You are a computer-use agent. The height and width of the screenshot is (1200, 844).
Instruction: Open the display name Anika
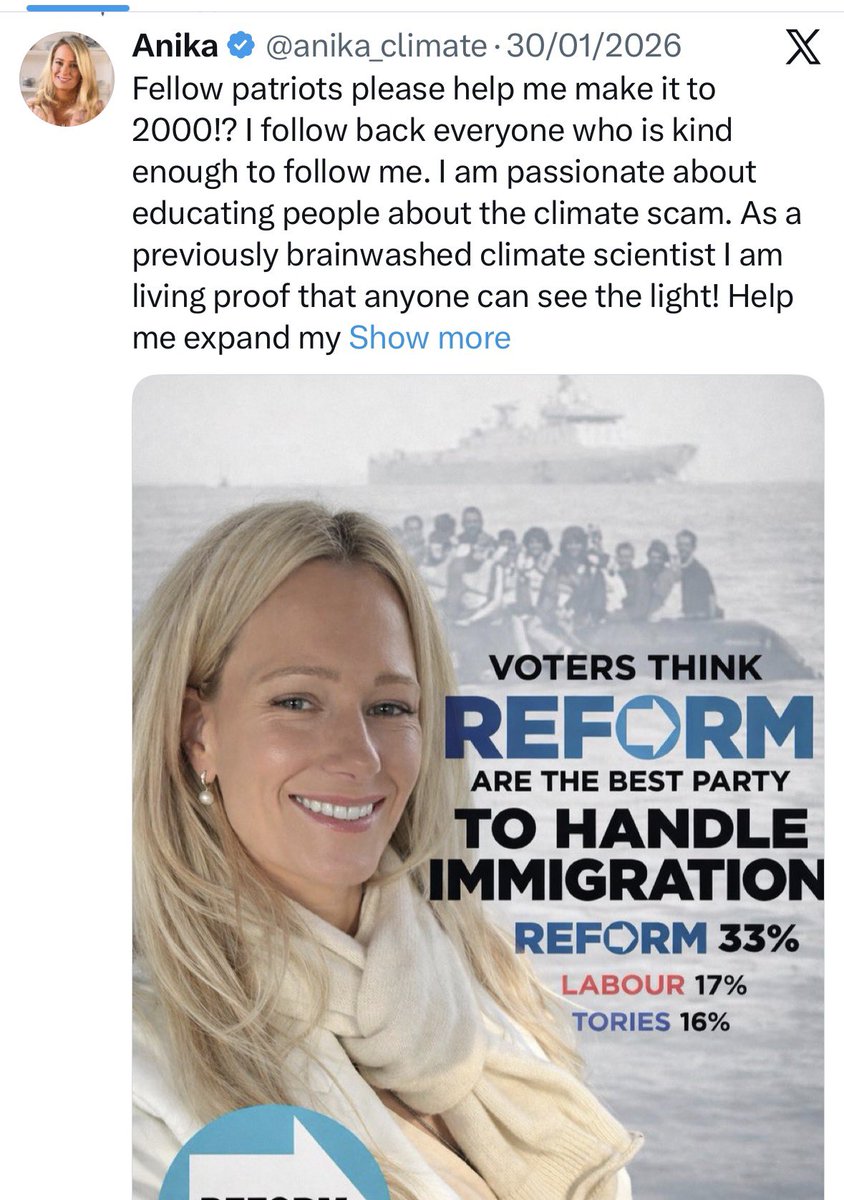click(x=175, y=46)
